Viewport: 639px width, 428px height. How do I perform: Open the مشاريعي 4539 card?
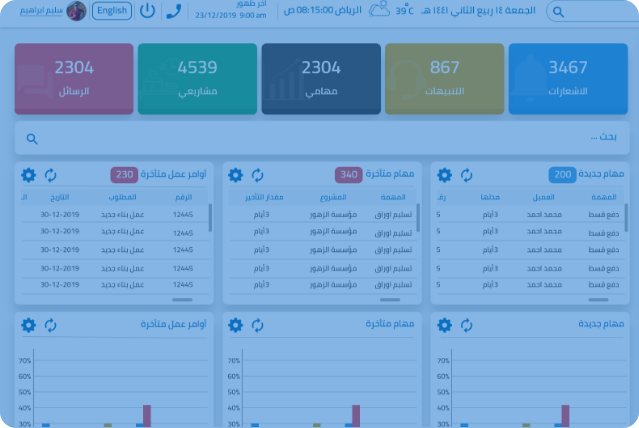tap(197, 79)
